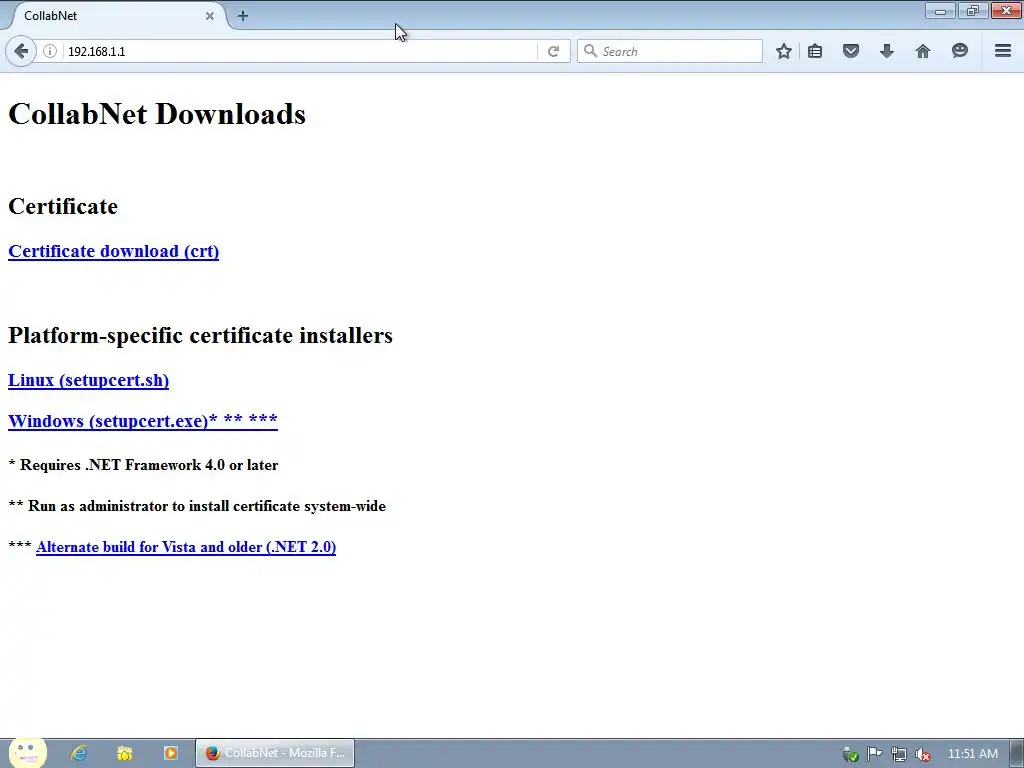Open the Firefox hamburger menu
This screenshot has width=1024, height=768.
click(x=1003, y=51)
